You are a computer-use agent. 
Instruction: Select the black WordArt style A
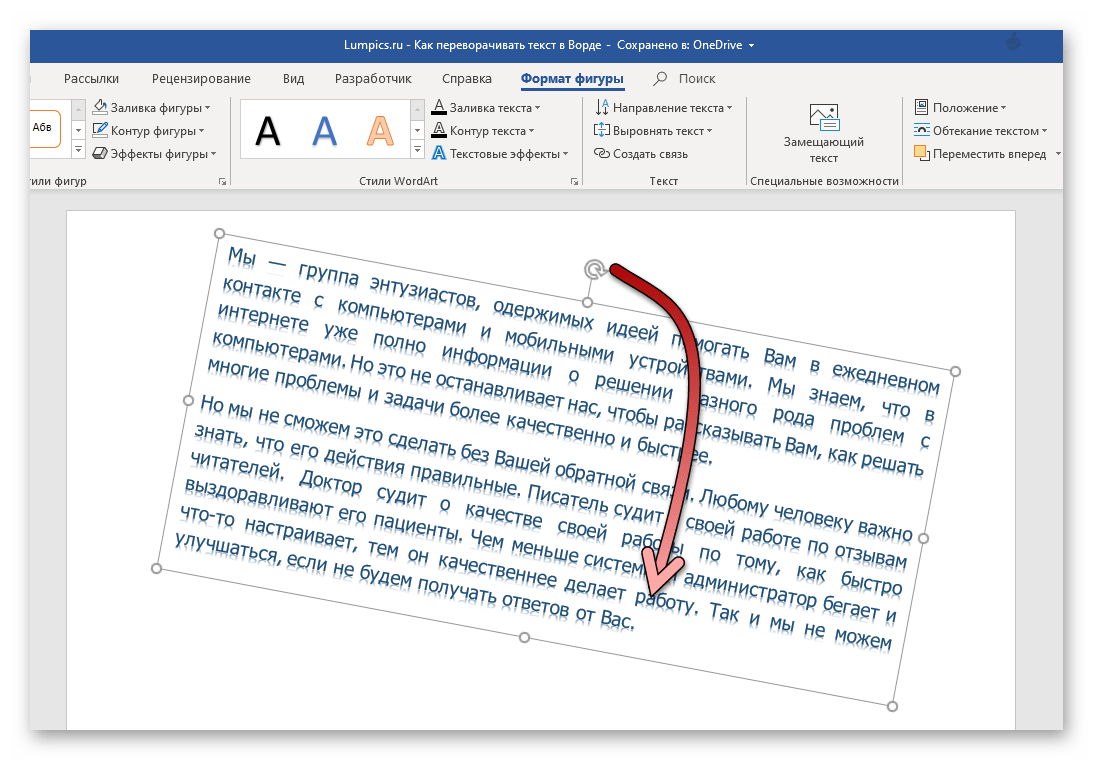268,130
